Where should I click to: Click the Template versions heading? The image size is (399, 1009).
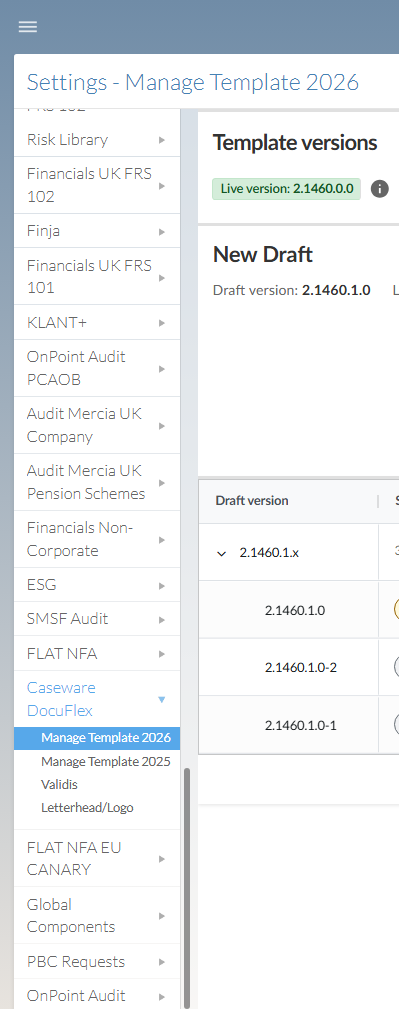295,143
